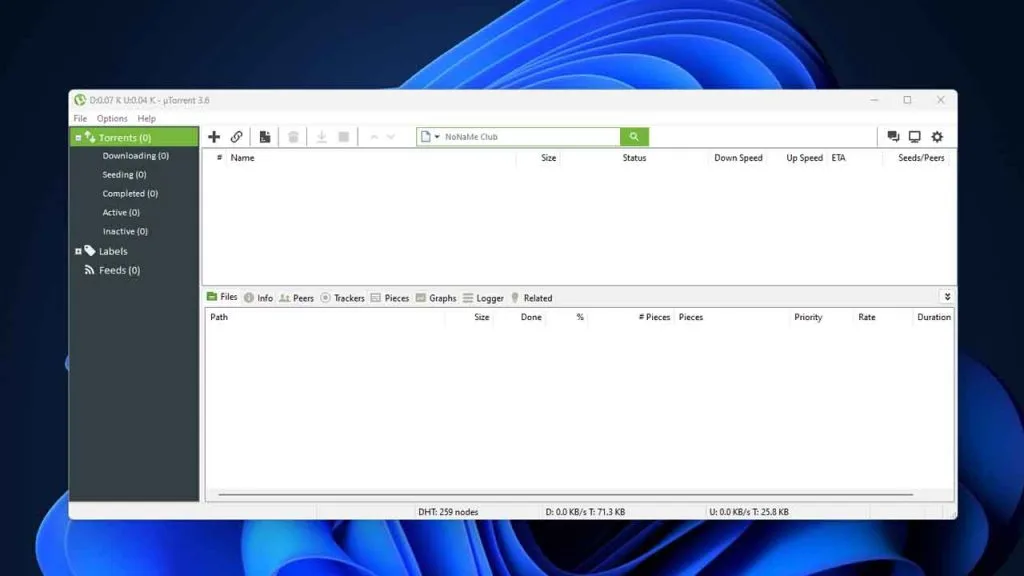Screen dimensions: 1024x576
Task: Click the % column header in Files
Action: tap(580, 317)
